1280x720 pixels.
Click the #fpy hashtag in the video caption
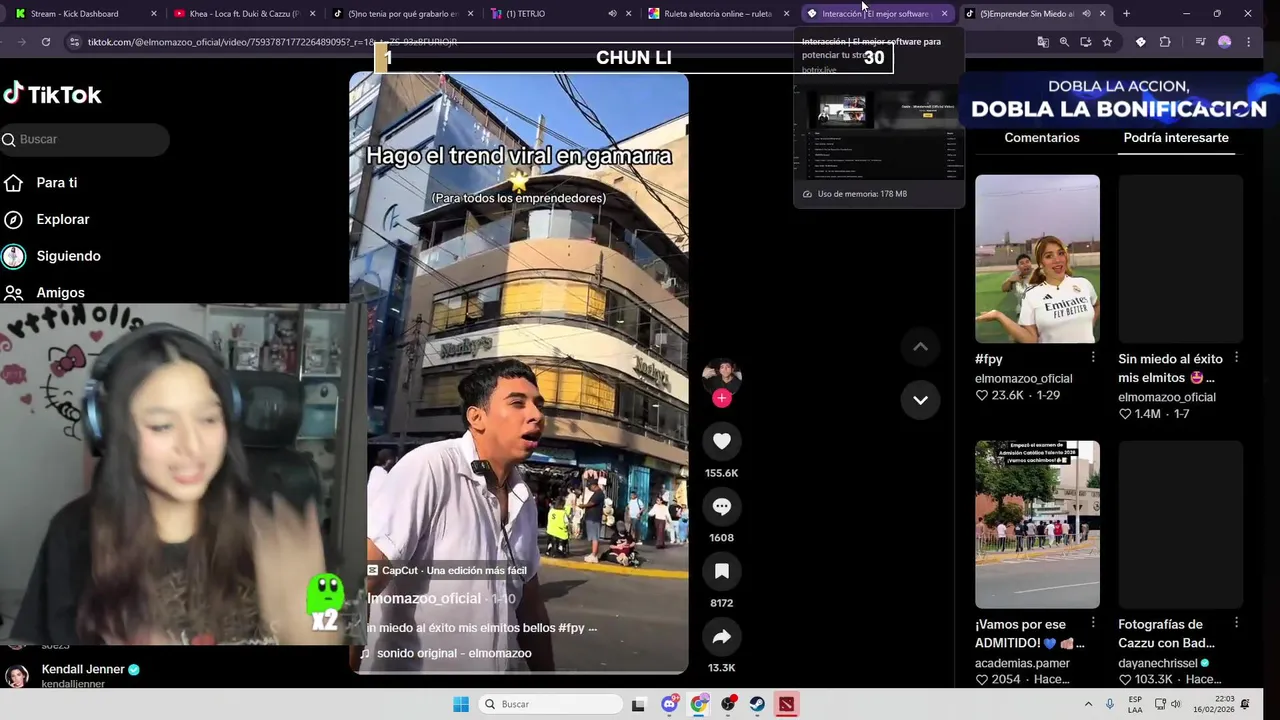(x=571, y=628)
